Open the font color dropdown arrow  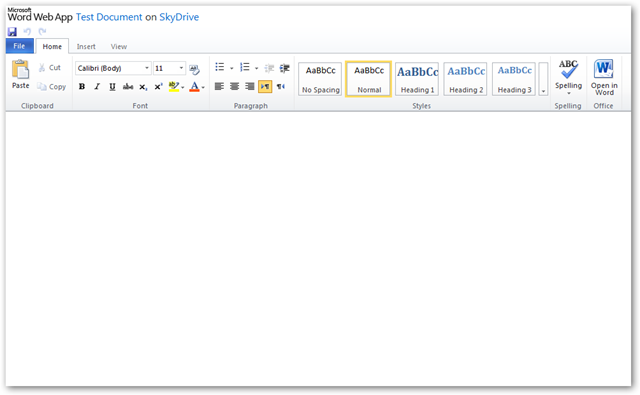[x=203, y=87]
